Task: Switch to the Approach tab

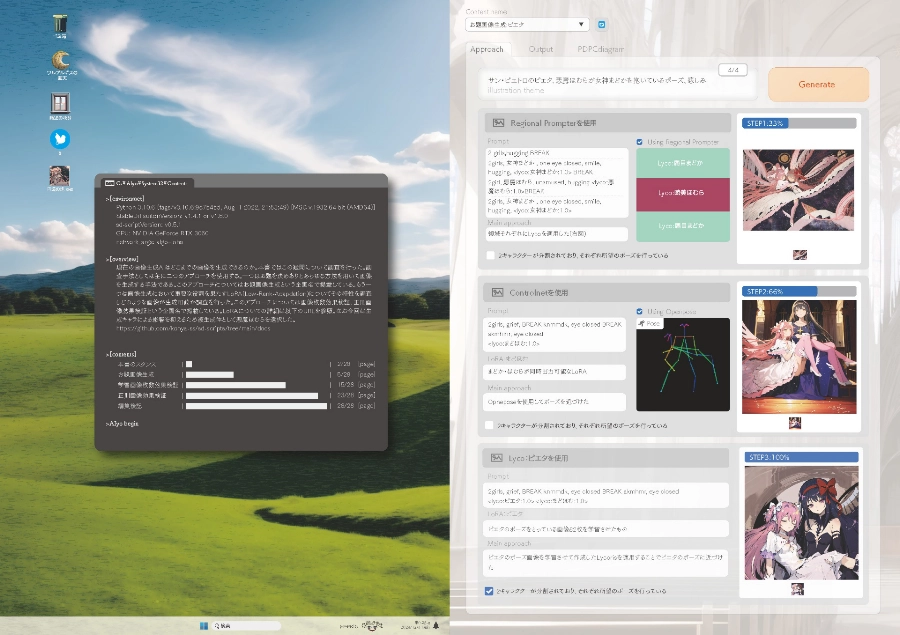Action: pos(487,49)
